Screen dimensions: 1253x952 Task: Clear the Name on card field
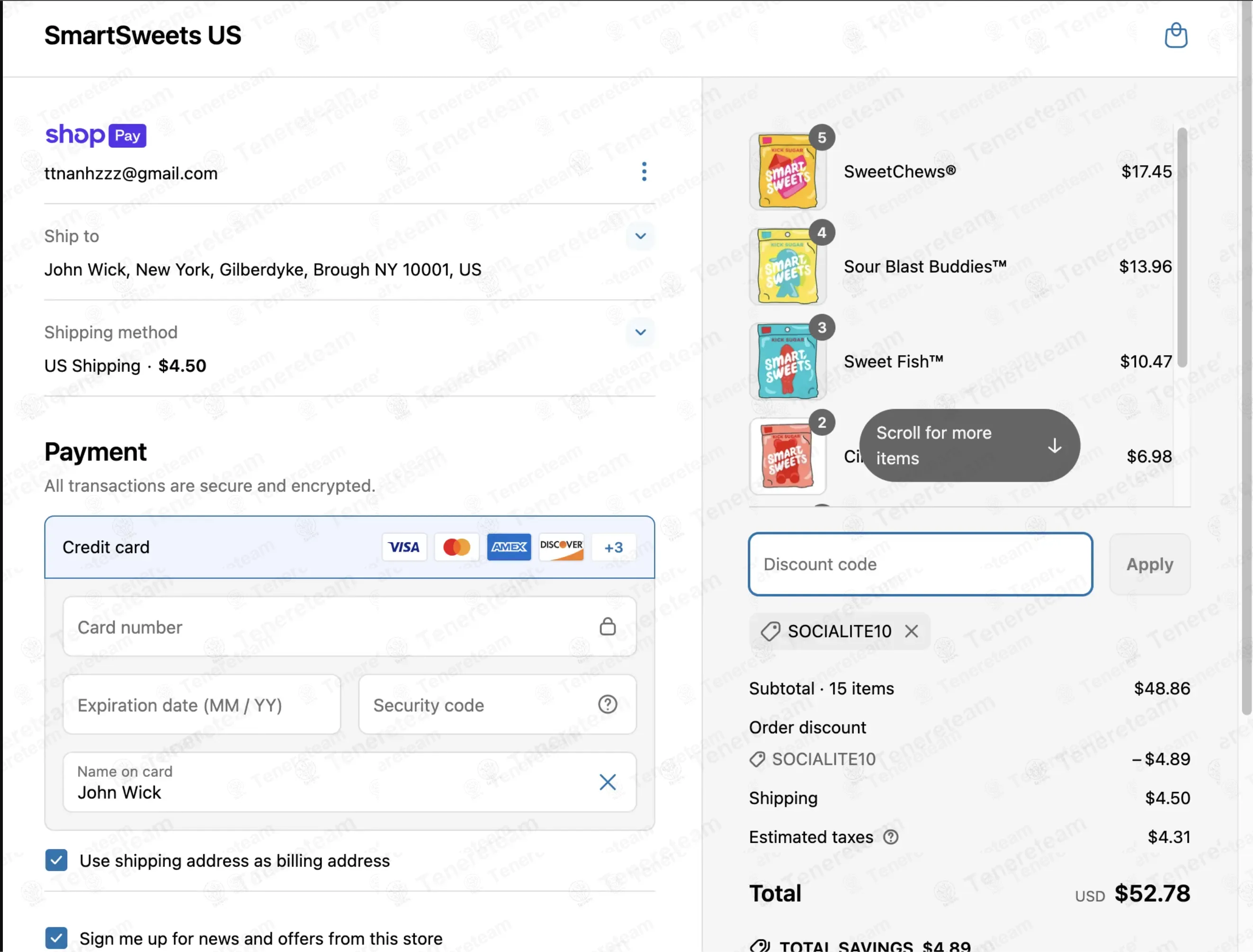607,781
